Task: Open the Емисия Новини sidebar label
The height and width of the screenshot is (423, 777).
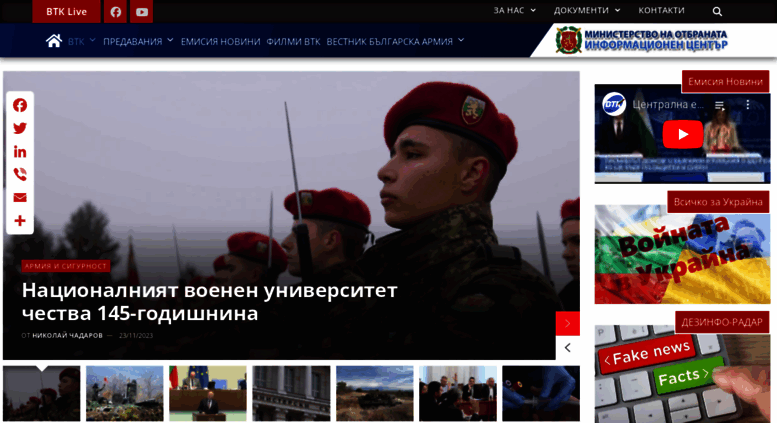Action: (725, 82)
